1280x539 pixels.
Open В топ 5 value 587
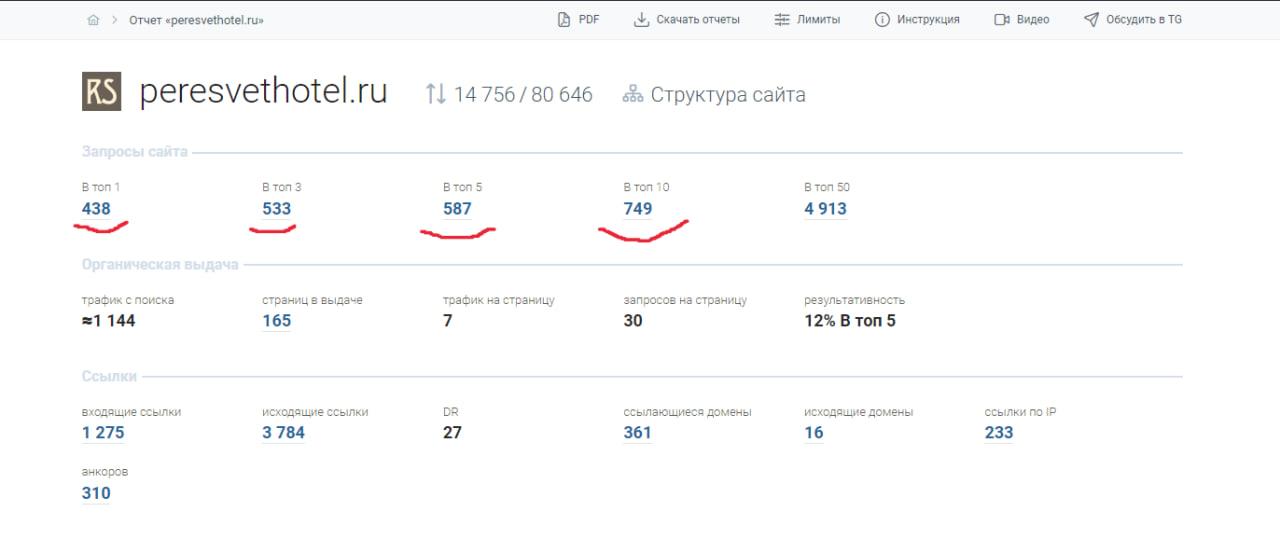point(457,209)
